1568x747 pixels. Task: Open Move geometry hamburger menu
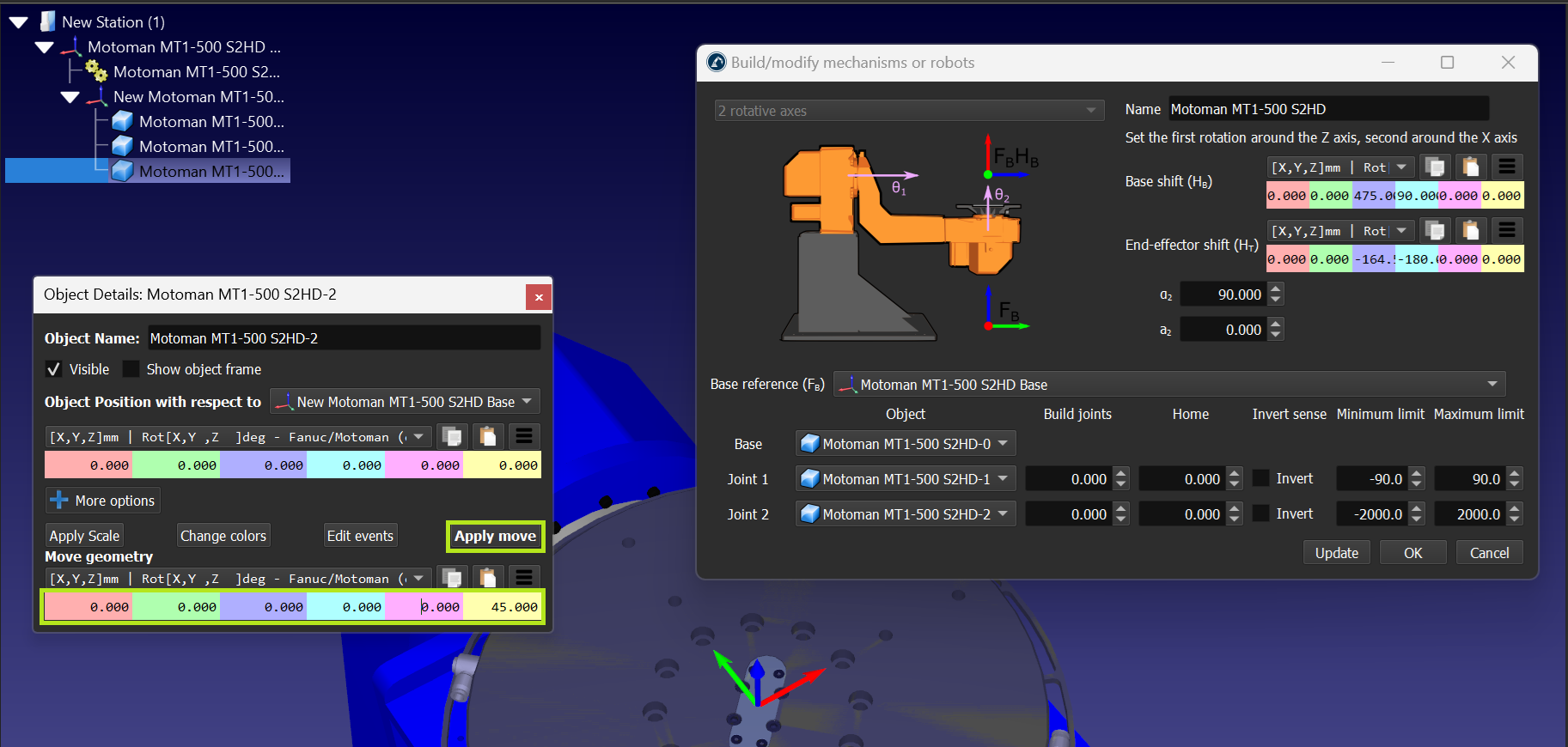click(x=524, y=578)
